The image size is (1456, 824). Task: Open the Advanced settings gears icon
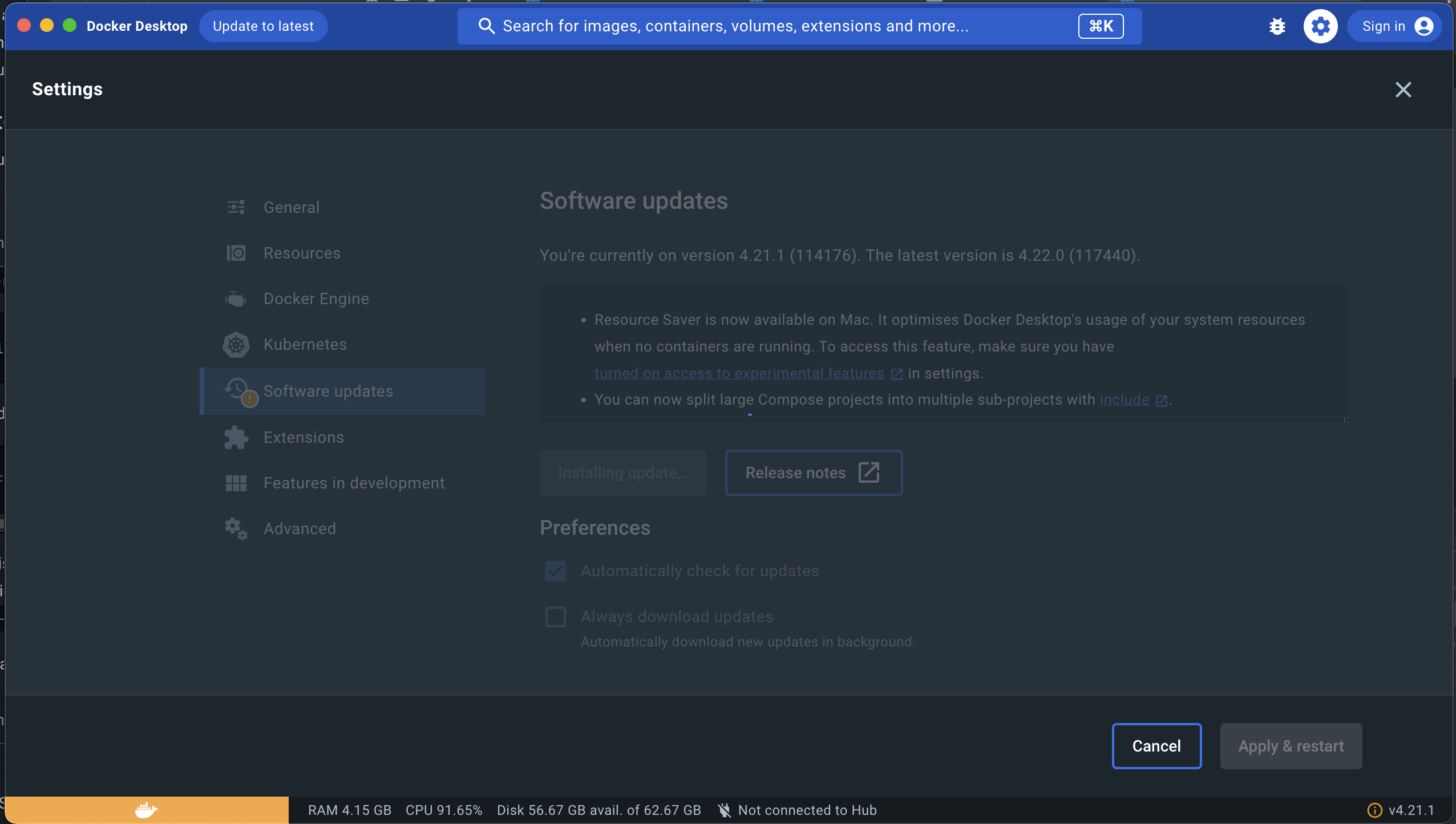(x=235, y=528)
